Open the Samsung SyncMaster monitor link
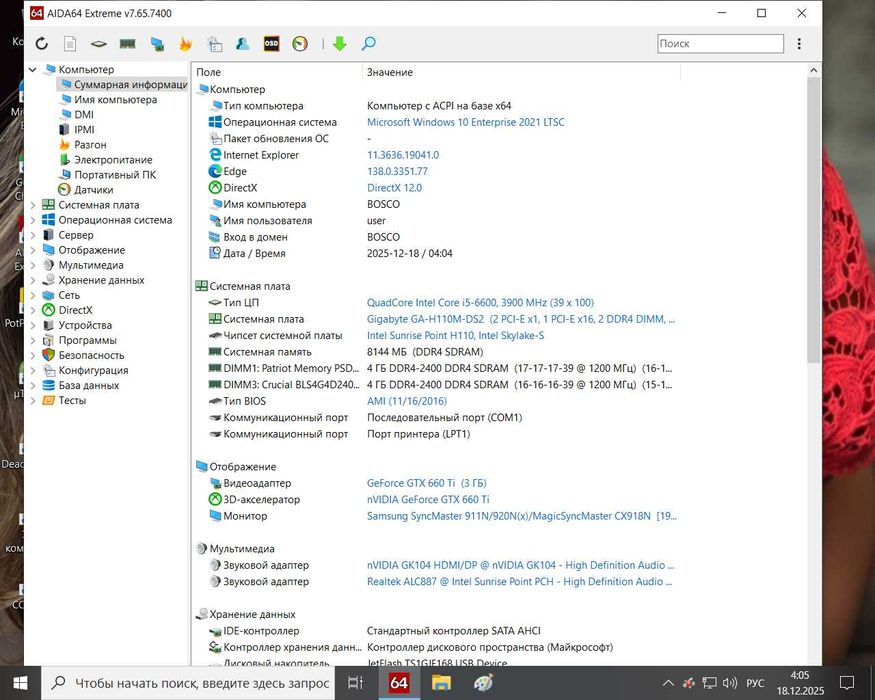The width and height of the screenshot is (875, 700). pyautogui.click(x=522, y=516)
